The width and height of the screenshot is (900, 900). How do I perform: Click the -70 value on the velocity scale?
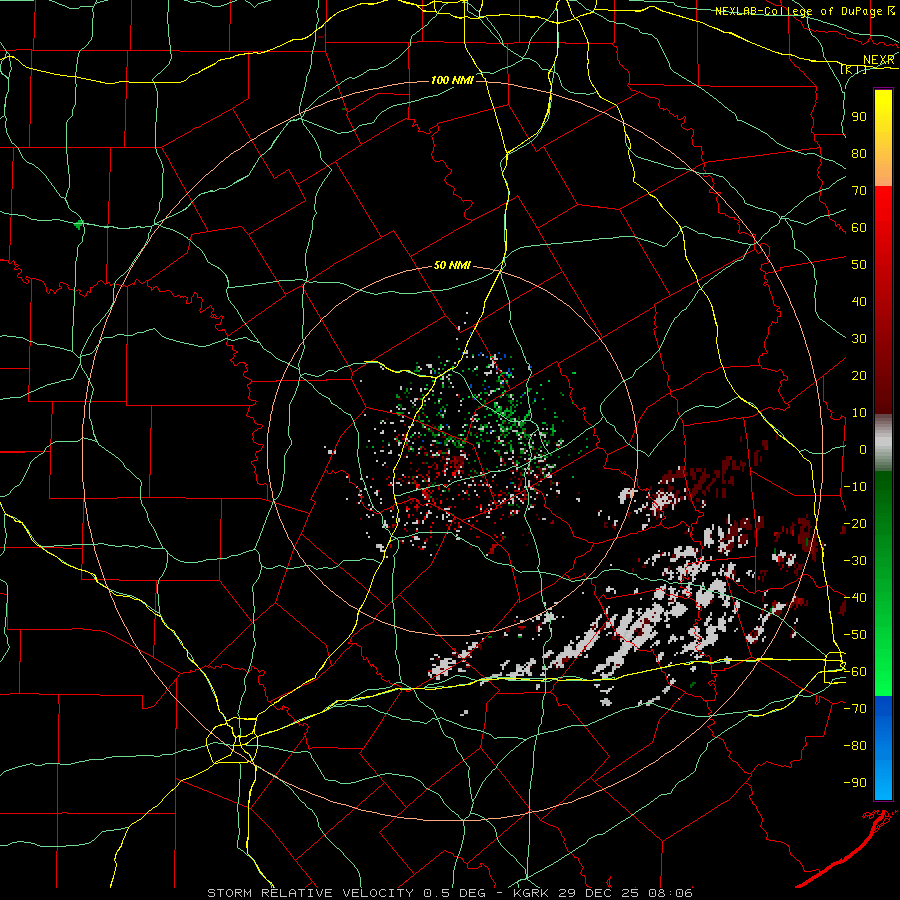pyautogui.click(x=855, y=709)
